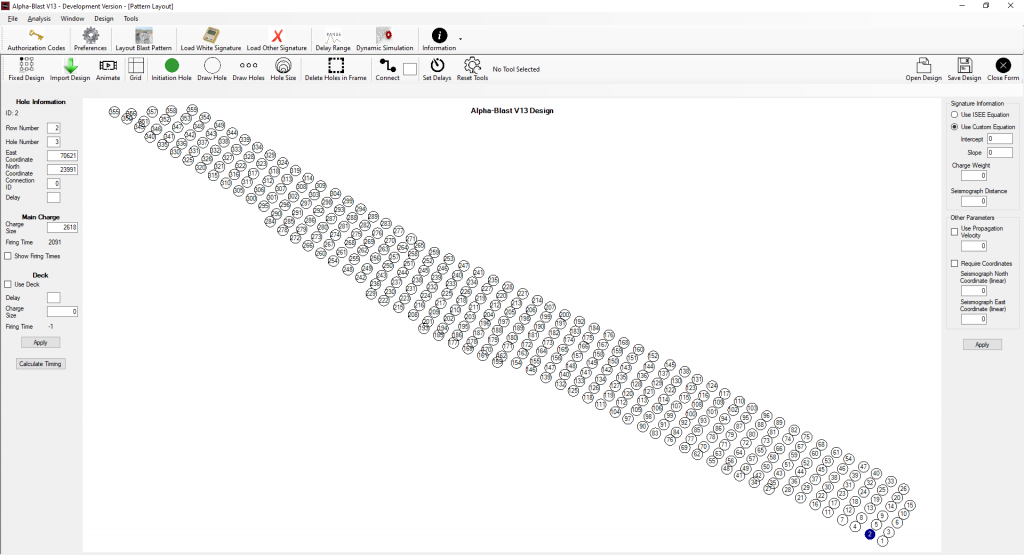Click Intercept input field

click(x=1000, y=139)
